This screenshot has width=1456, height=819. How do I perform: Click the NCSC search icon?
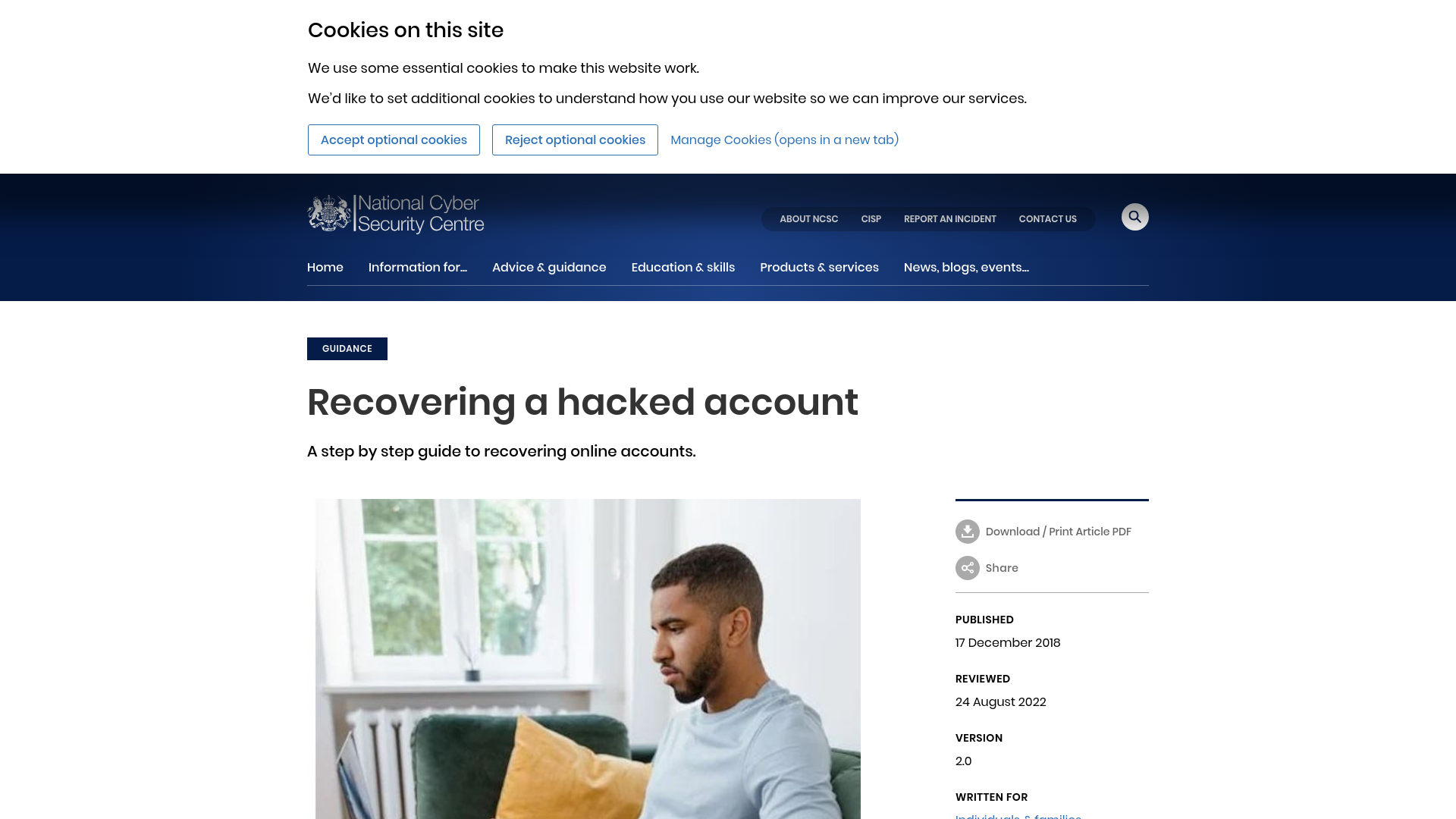pyautogui.click(x=1135, y=217)
